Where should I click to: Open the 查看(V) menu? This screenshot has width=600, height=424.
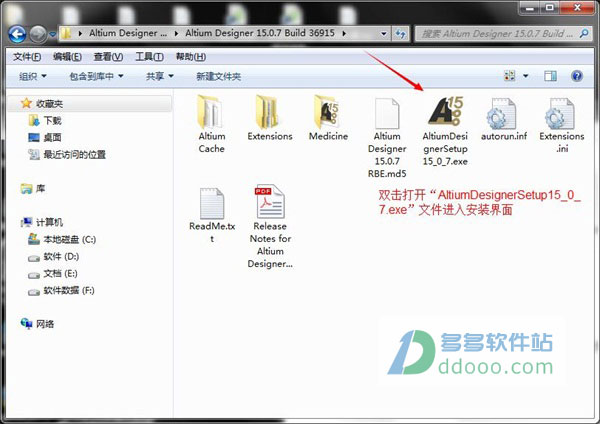click(x=108, y=57)
